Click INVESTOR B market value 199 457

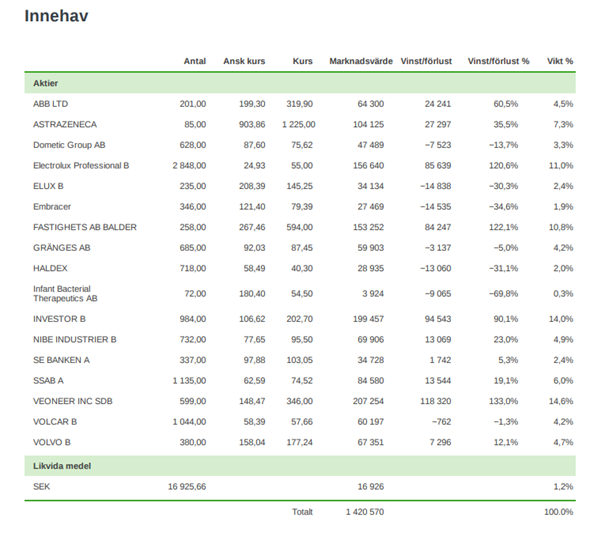pyautogui.click(x=368, y=319)
